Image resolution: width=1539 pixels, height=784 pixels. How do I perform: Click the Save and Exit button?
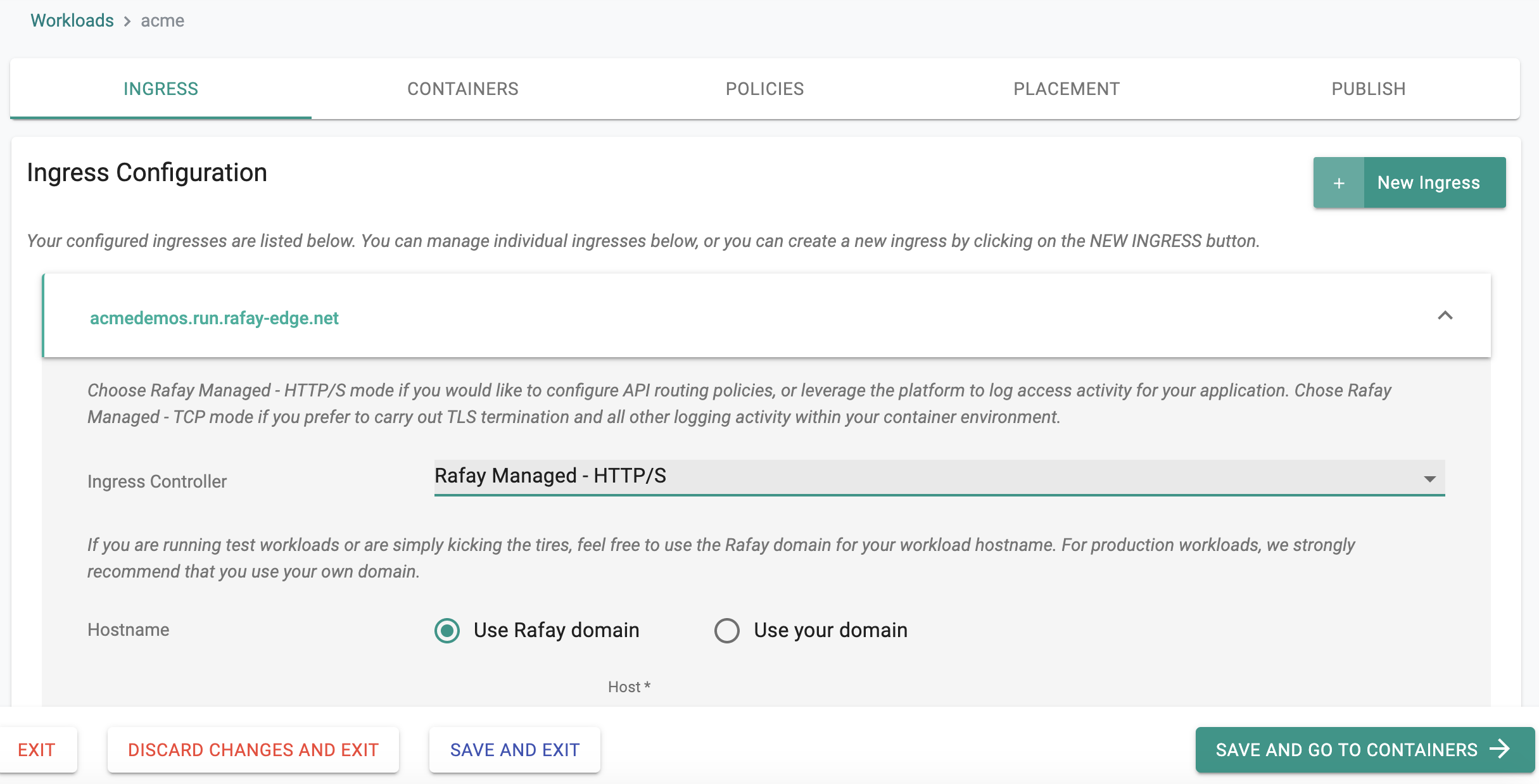click(x=515, y=750)
